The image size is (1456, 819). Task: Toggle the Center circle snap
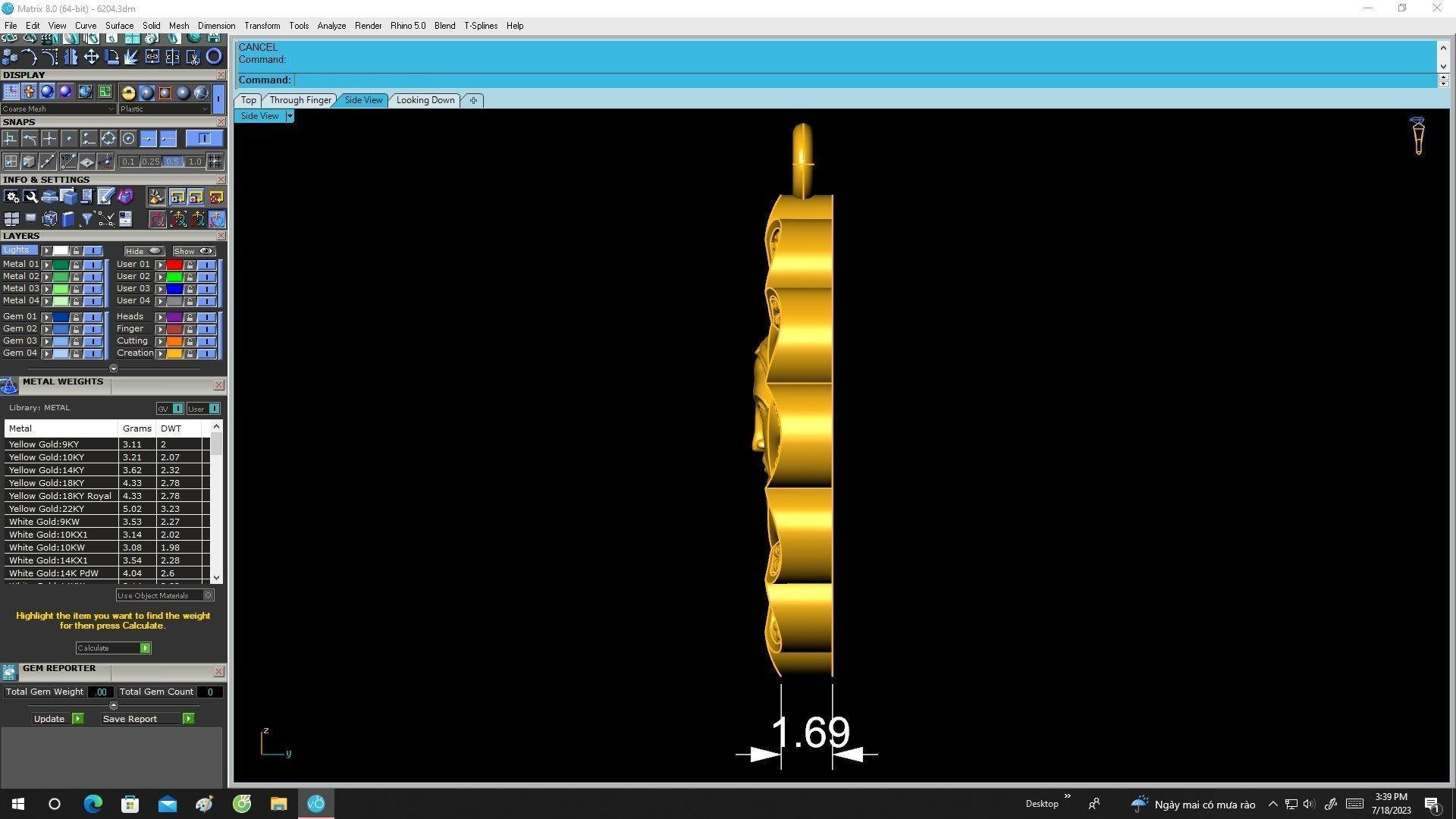click(128, 138)
